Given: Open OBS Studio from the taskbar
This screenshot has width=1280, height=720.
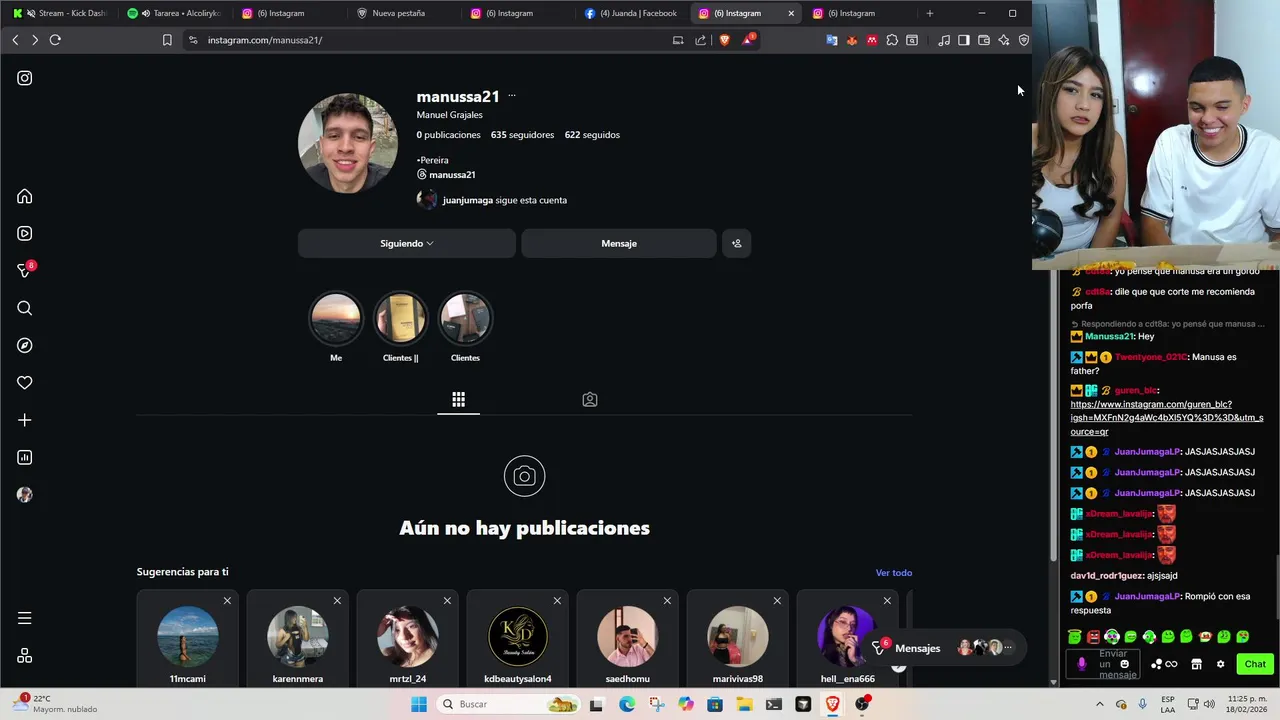Looking at the screenshot, I should click(x=862, y=704).
